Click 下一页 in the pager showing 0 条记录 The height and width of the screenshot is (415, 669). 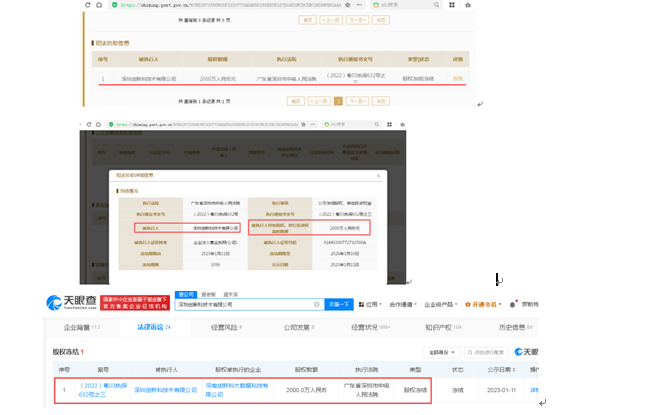click(x=358, y=20)
